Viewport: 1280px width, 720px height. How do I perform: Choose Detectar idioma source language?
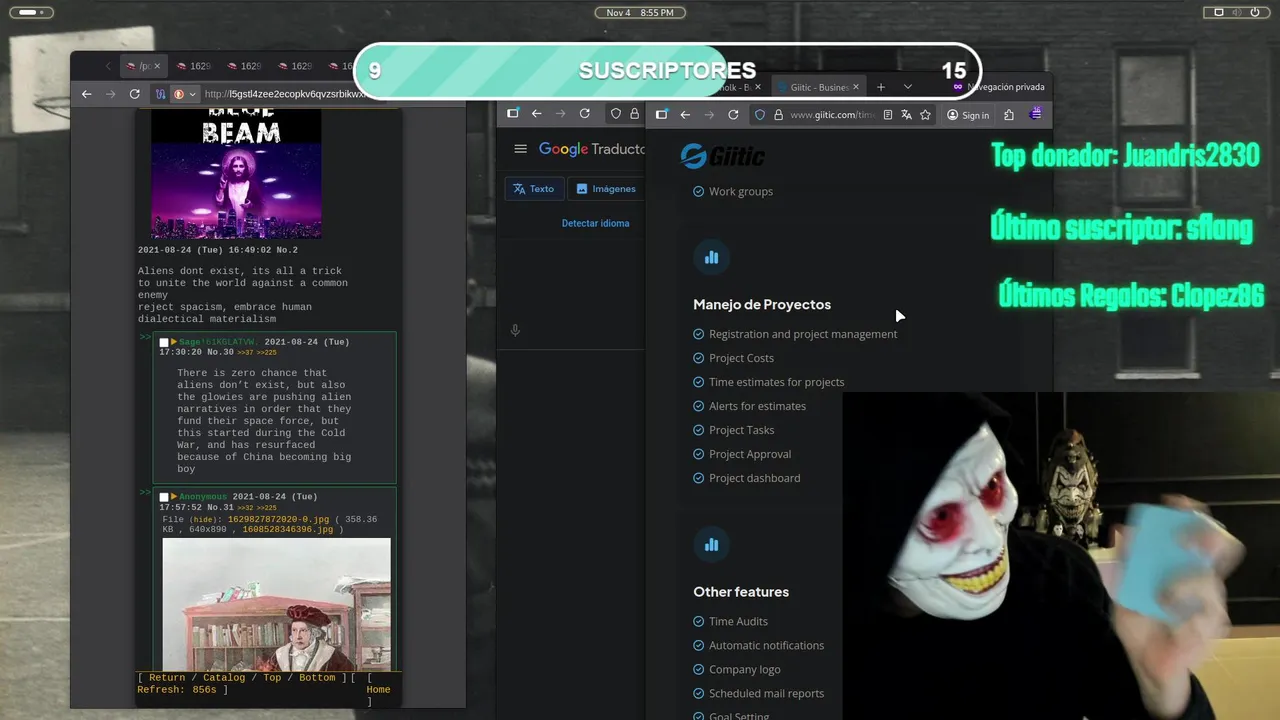click(595, 223)
